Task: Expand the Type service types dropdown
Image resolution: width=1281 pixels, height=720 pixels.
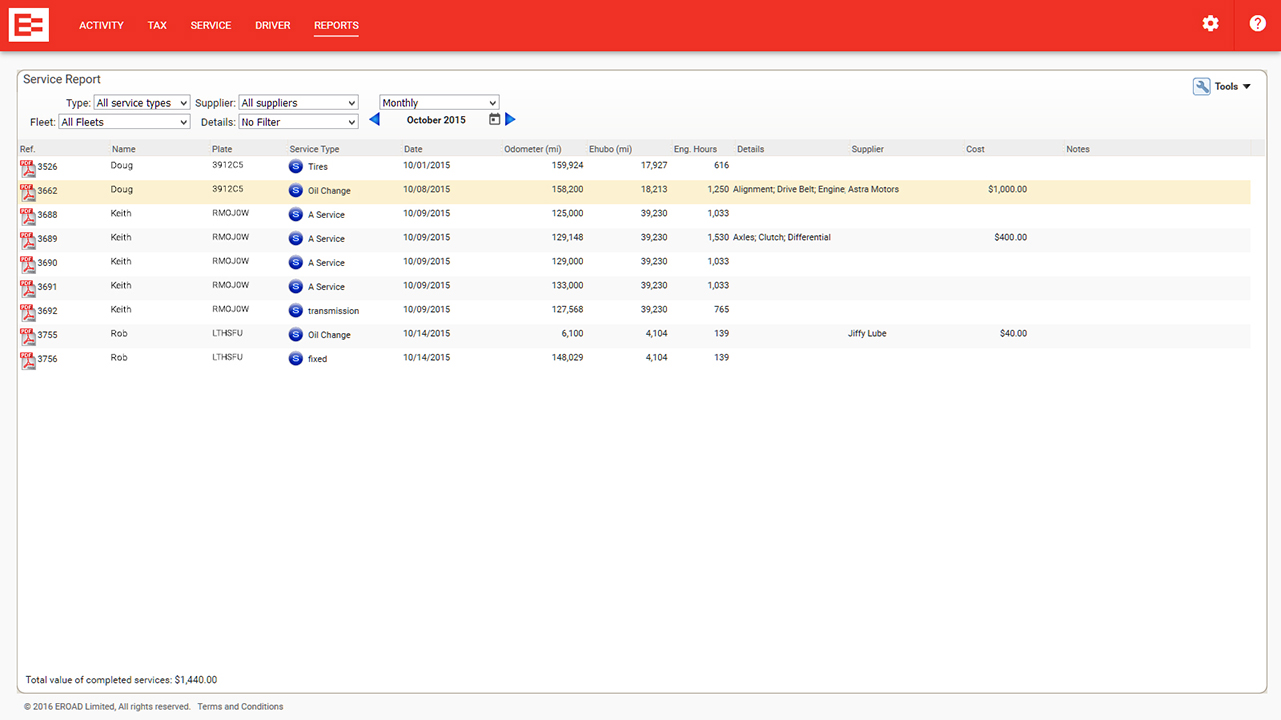Action: 141,103
